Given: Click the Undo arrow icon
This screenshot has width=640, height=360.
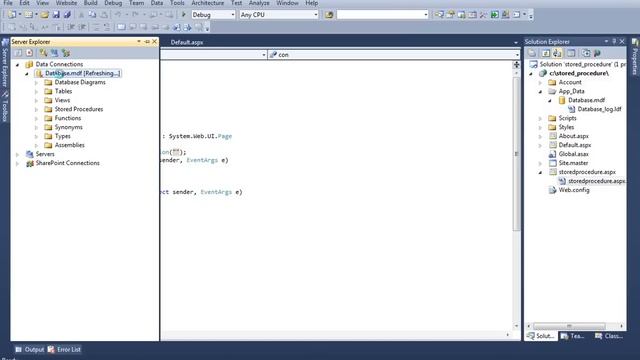Looking at the screenshot, I should [118, 15].
